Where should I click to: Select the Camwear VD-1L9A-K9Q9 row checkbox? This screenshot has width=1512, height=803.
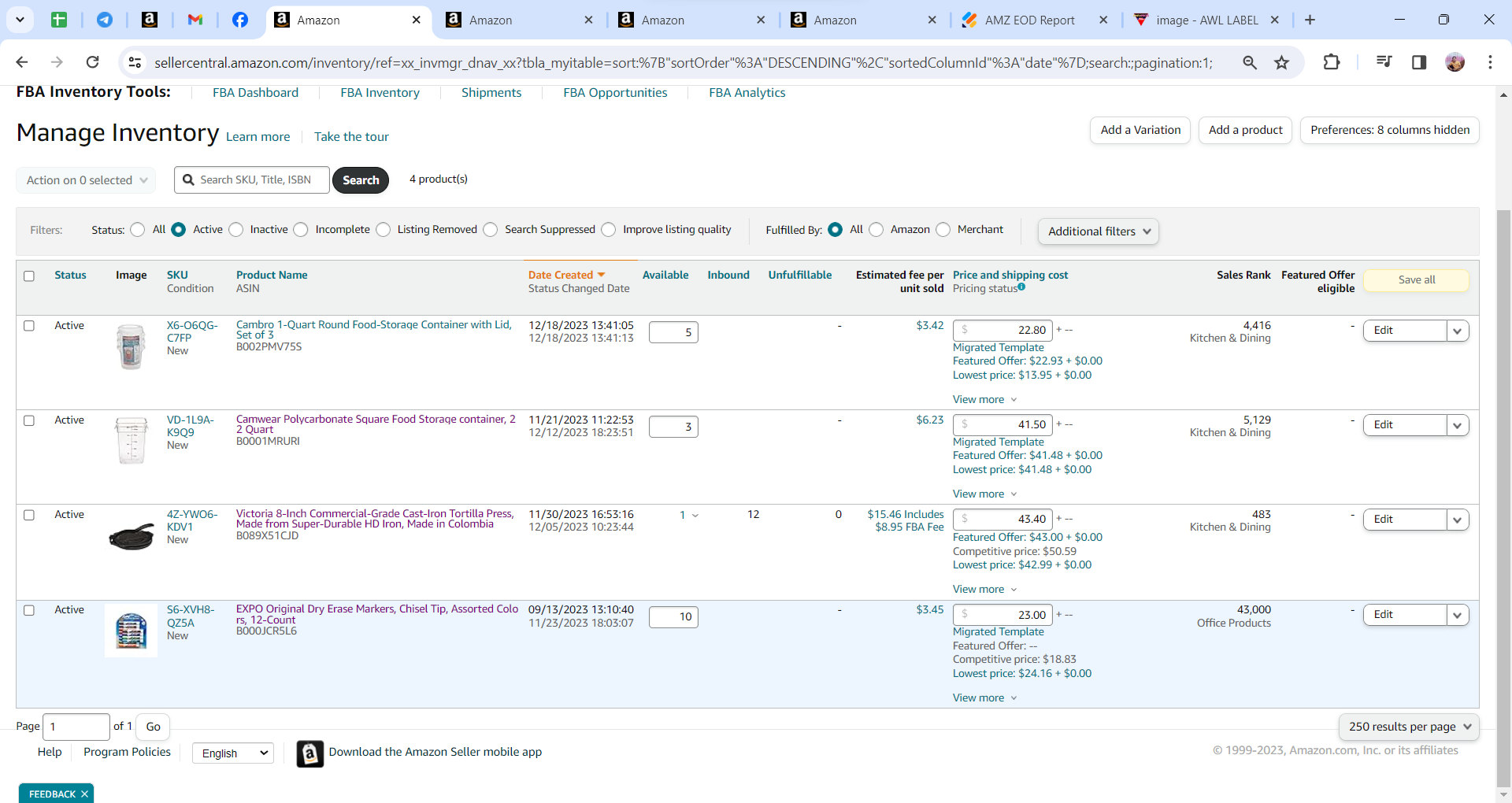pos(29,420)
